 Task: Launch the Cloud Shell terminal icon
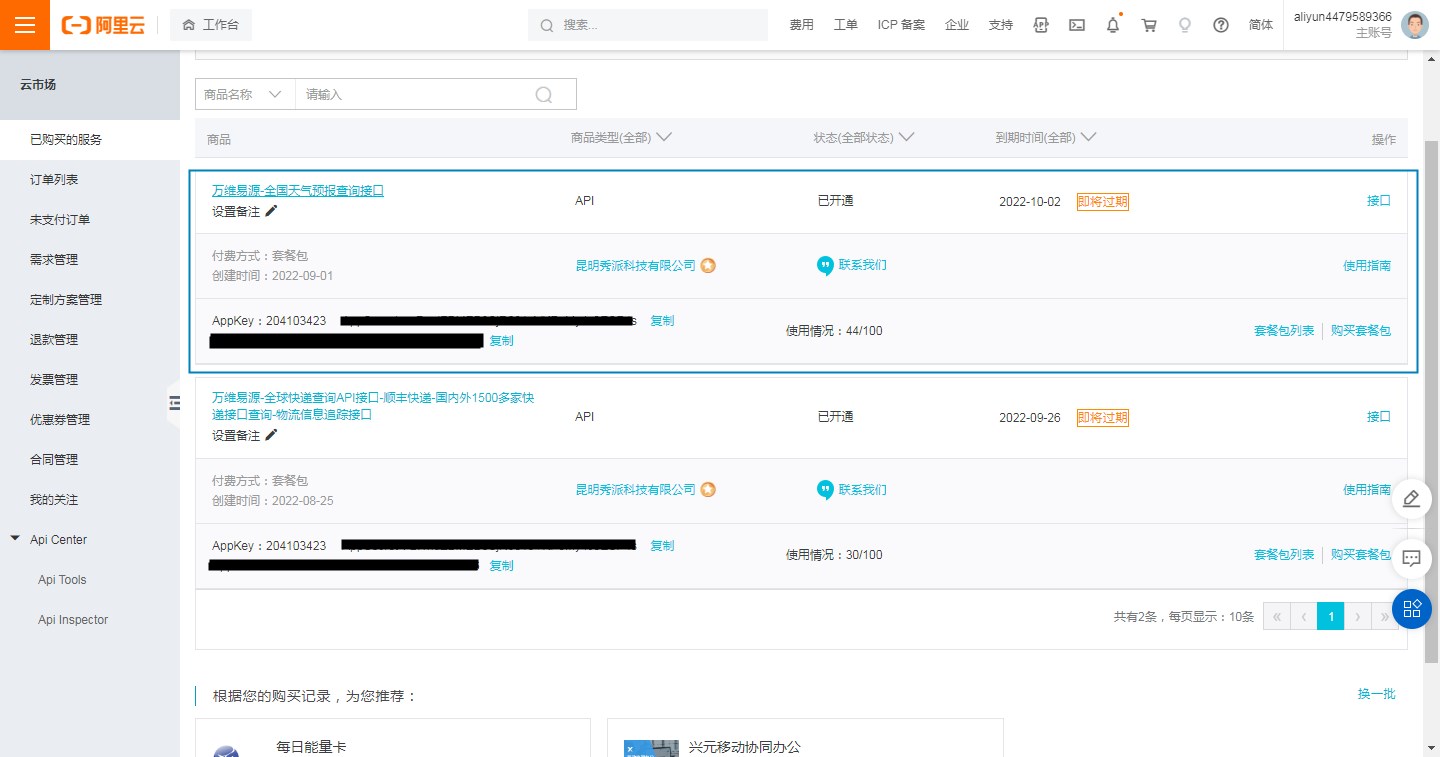[1077, 25]
